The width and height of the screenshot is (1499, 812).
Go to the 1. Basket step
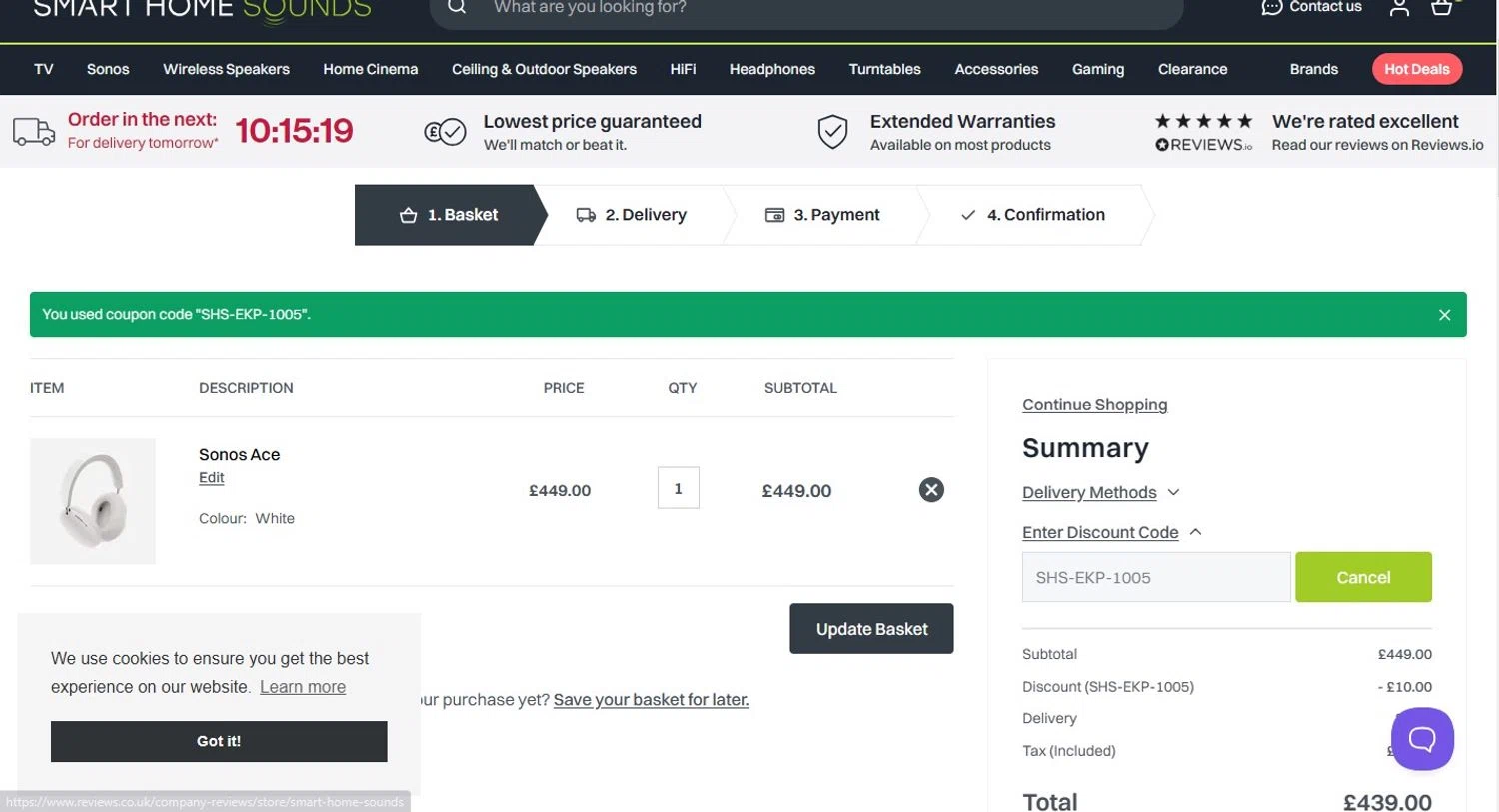(449, 215)
